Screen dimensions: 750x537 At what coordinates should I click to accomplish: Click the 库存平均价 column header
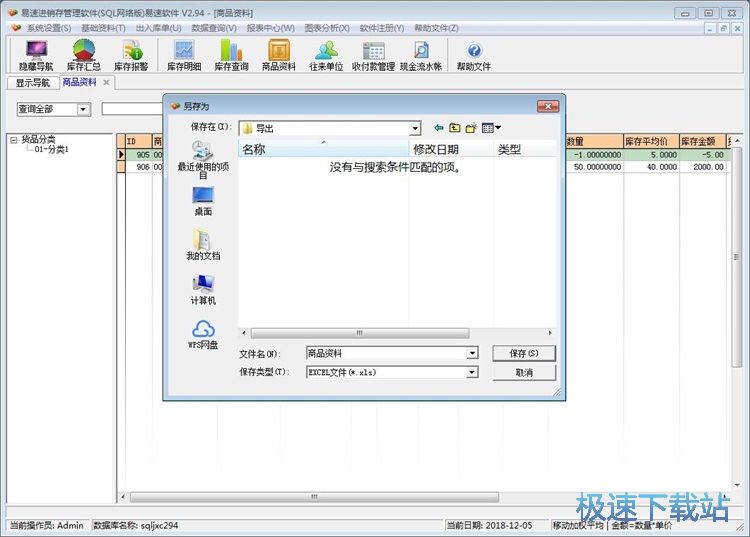(651, 141)
